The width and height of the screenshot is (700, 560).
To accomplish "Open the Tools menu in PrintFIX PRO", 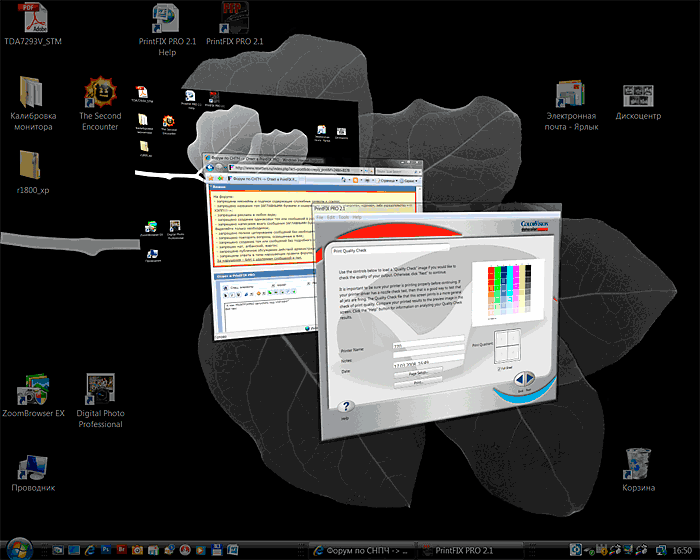I will click(x=343, y=217).
